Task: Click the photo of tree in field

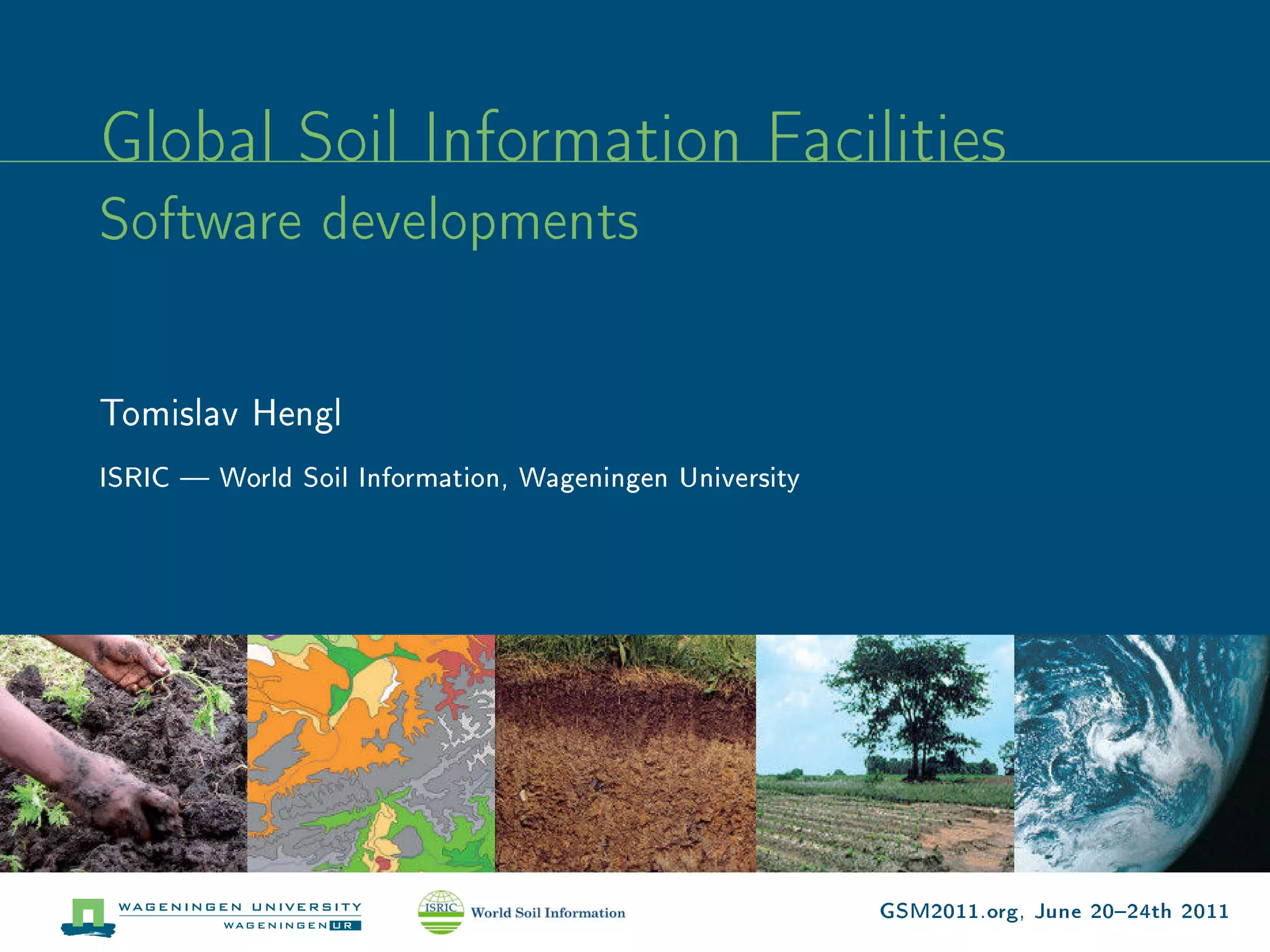Action: pos(886,753)
